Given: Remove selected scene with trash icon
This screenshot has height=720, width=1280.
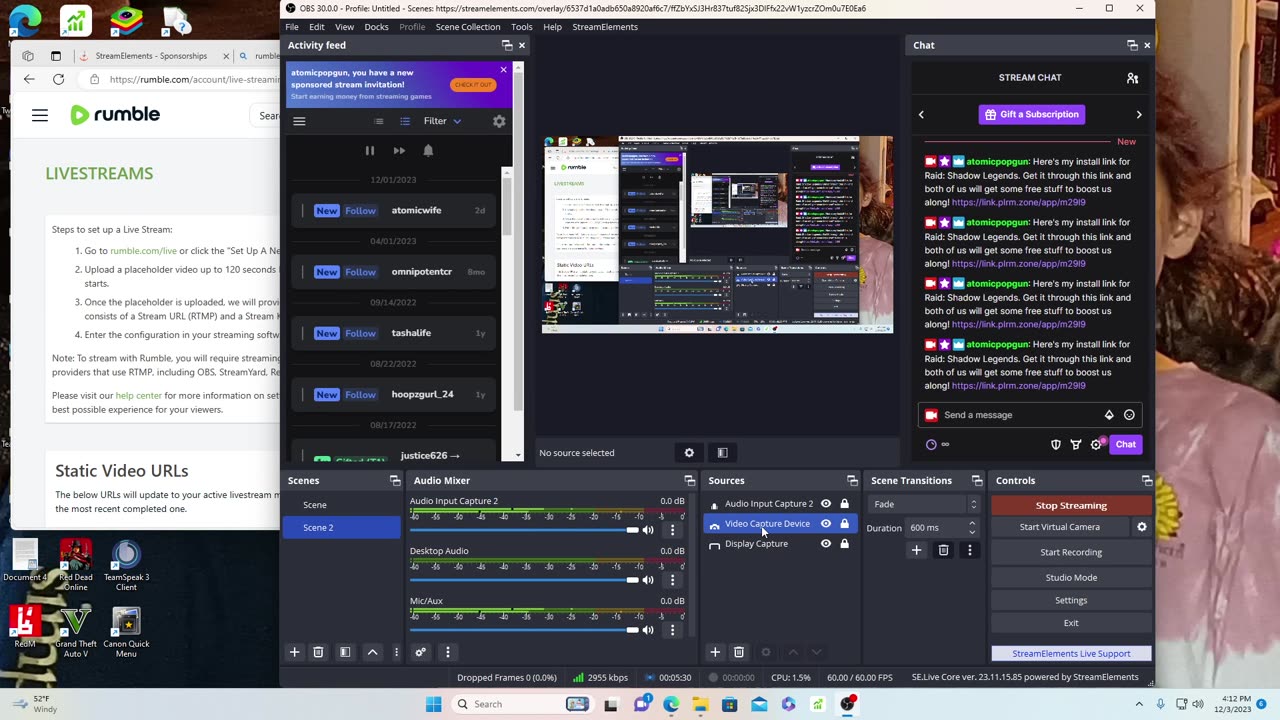Looking at the screenshot, I should tap(318, 652).
